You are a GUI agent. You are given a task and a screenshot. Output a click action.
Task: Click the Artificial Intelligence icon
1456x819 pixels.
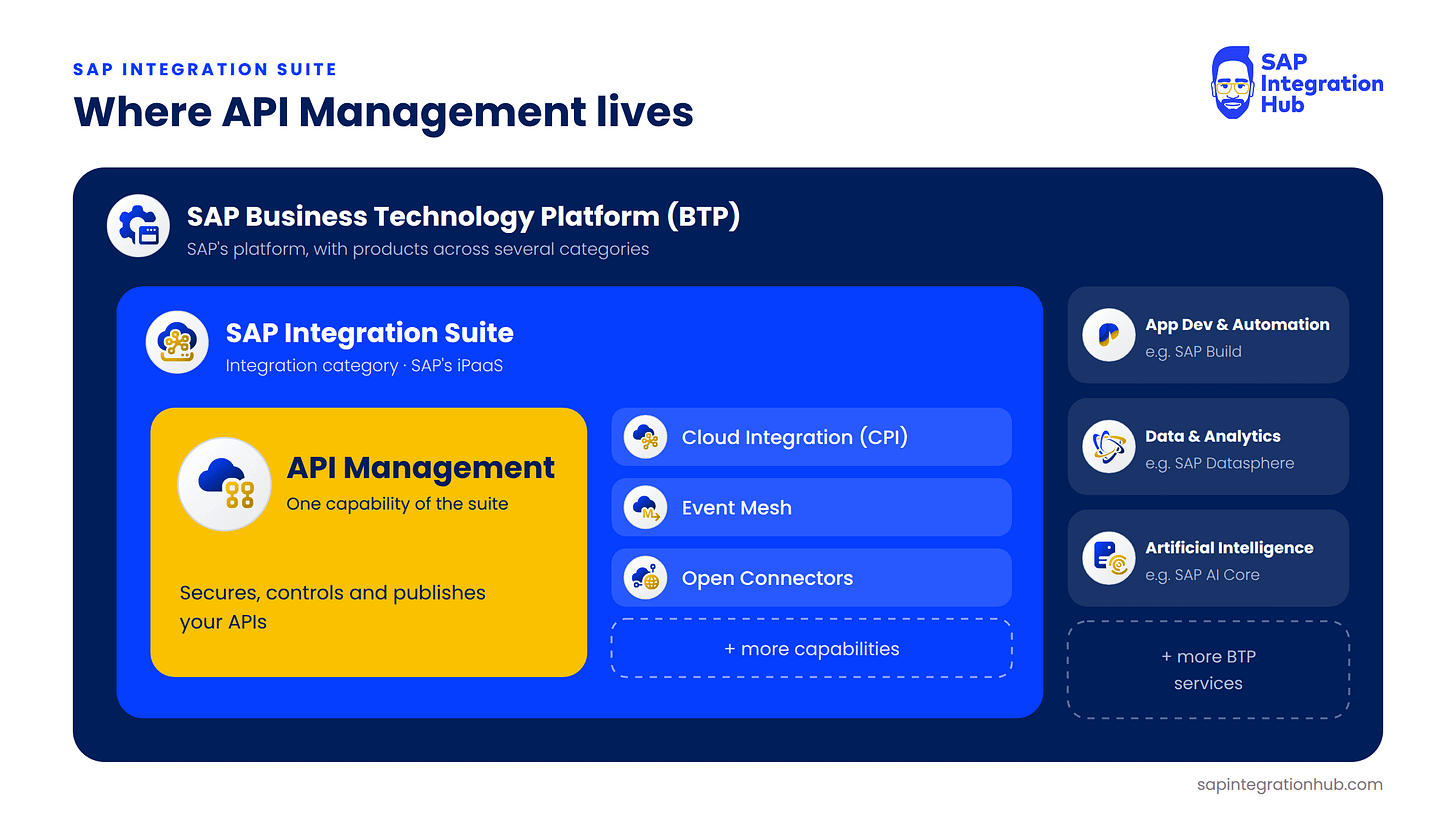[1108, 558]
